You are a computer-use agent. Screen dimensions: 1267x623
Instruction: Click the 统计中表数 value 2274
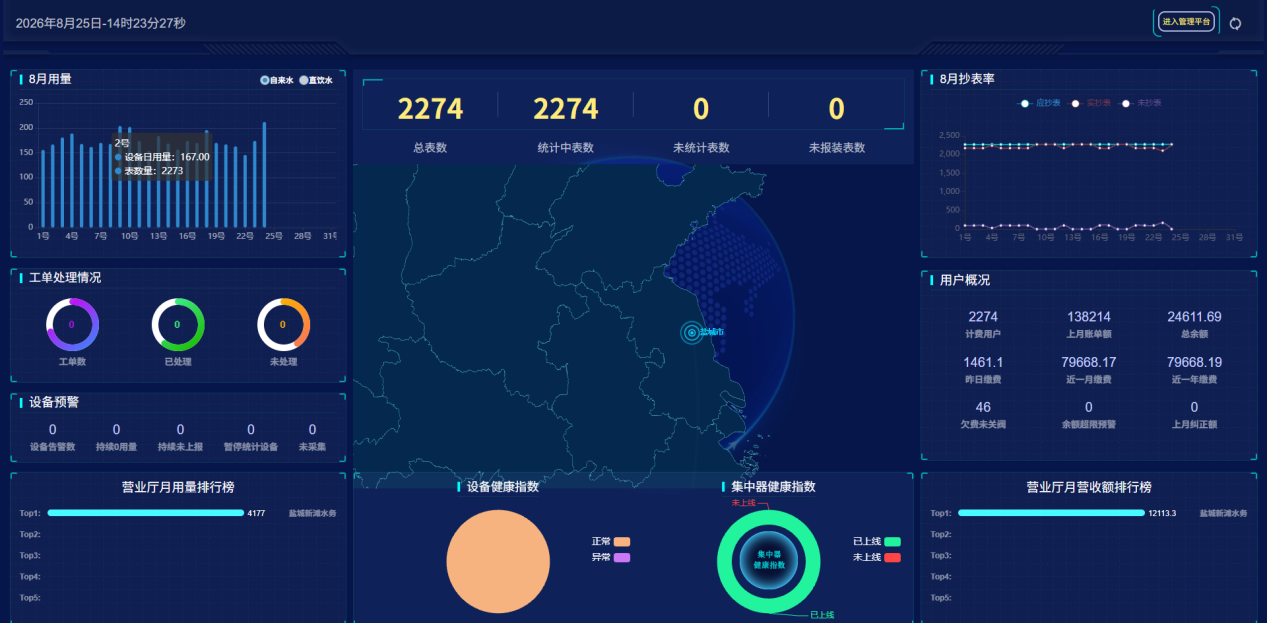pos(566,109)
